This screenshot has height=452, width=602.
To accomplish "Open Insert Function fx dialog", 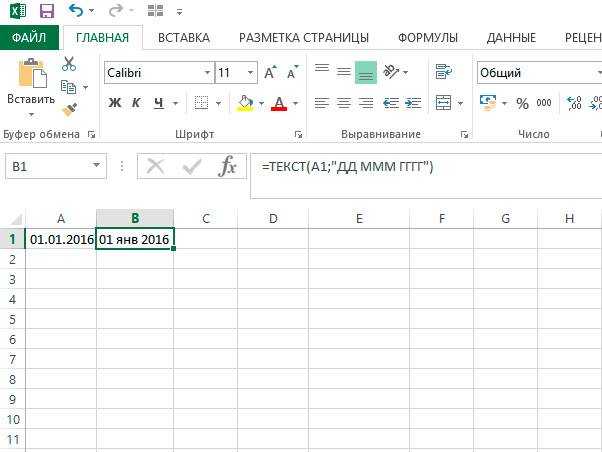I will click(227, 166).
